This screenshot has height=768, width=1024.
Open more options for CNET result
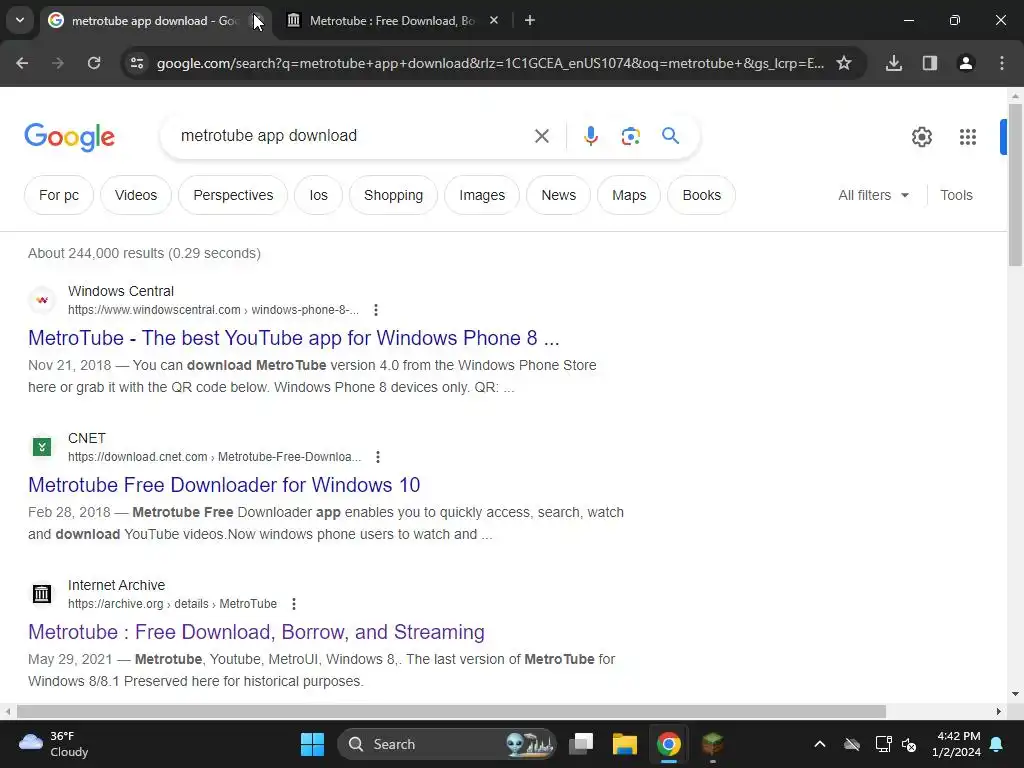[377, 457]
